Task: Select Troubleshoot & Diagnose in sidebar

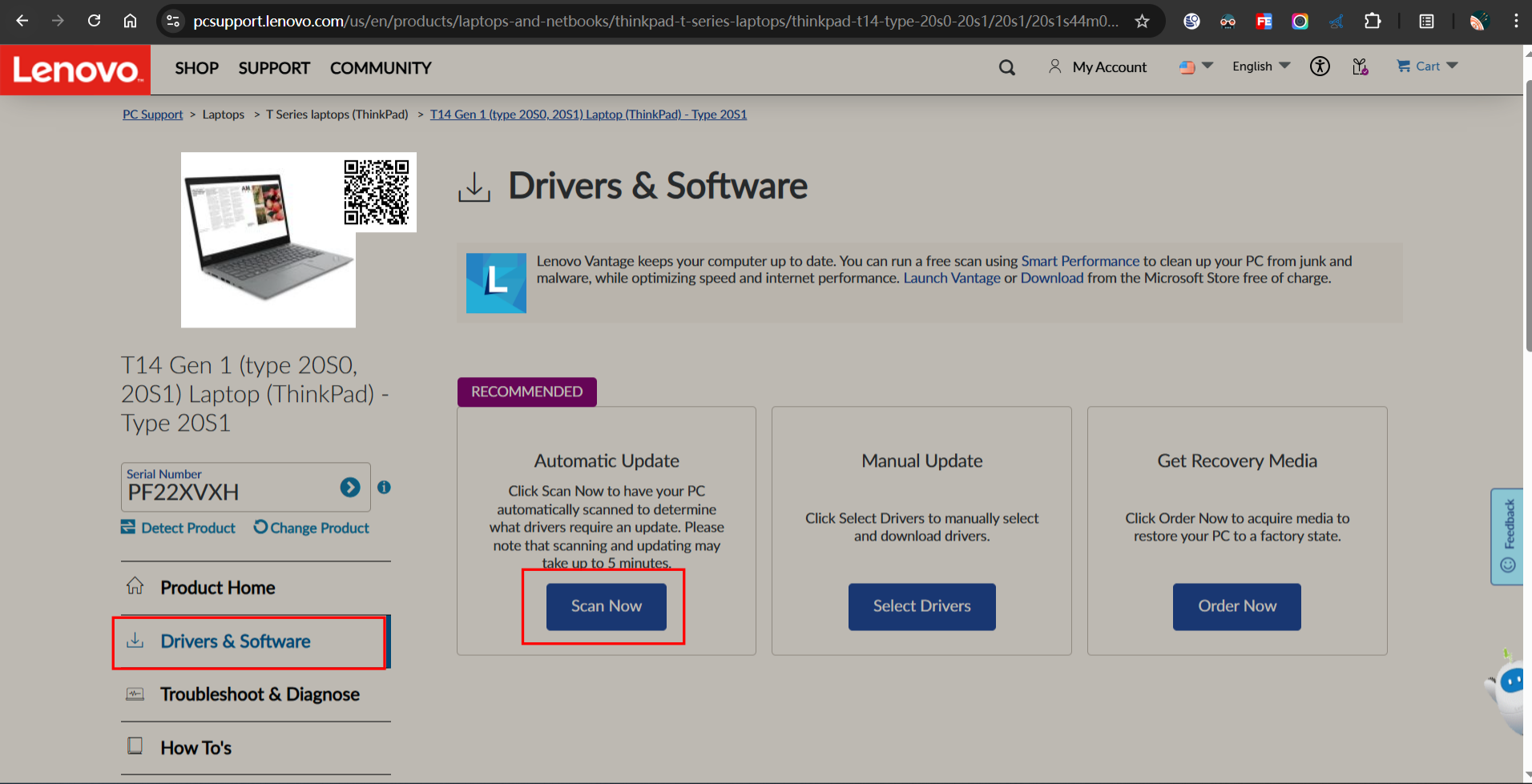Action: coord(259,694)
